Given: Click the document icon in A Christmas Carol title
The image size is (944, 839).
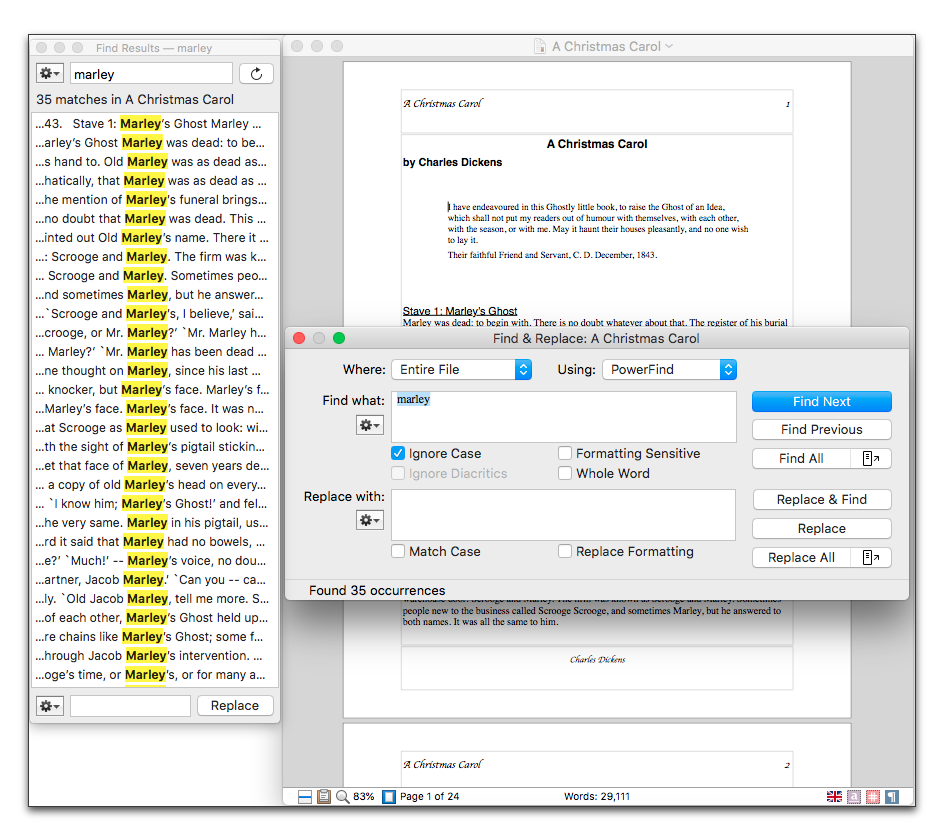Looking at the screenshot, I should coord(540,46).
